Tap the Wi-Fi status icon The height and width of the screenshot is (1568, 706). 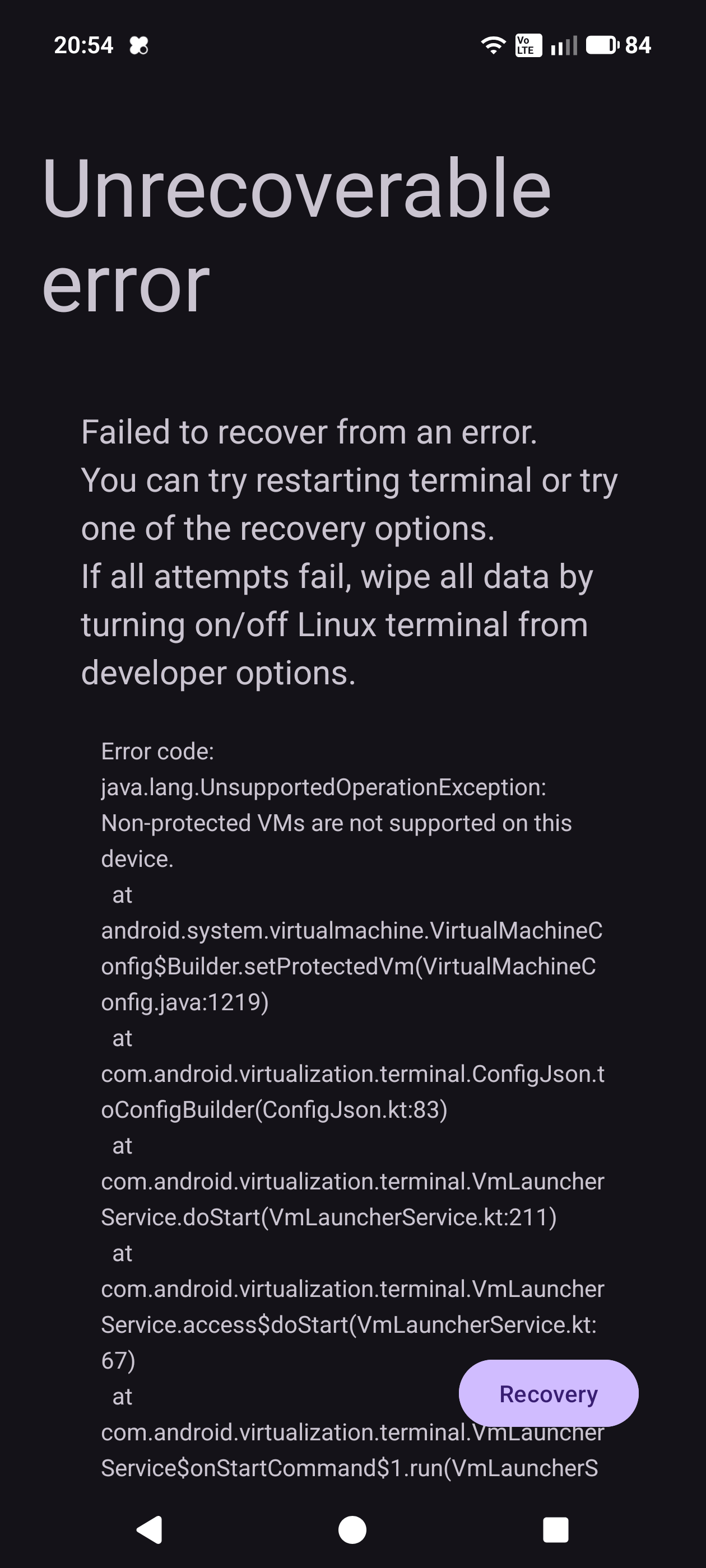(x=494, y=45)
